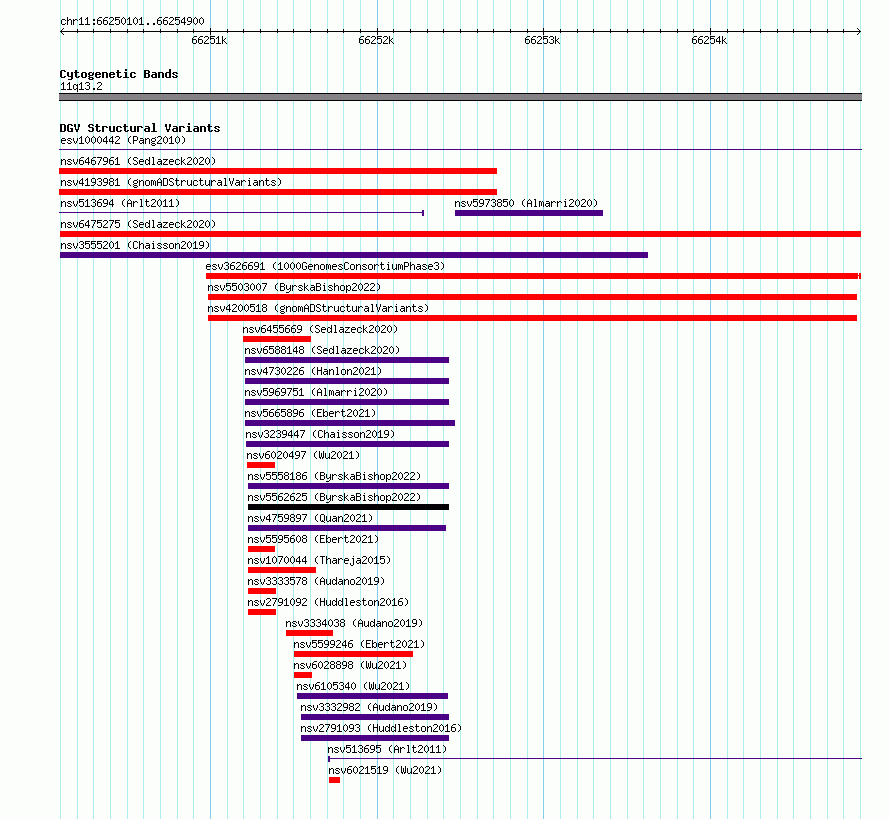The height and width of the screenshot is (819, 890).
Task: Select the nsv6467961 (Sedlazeck2020) red bar
Action: pos(278,171)
